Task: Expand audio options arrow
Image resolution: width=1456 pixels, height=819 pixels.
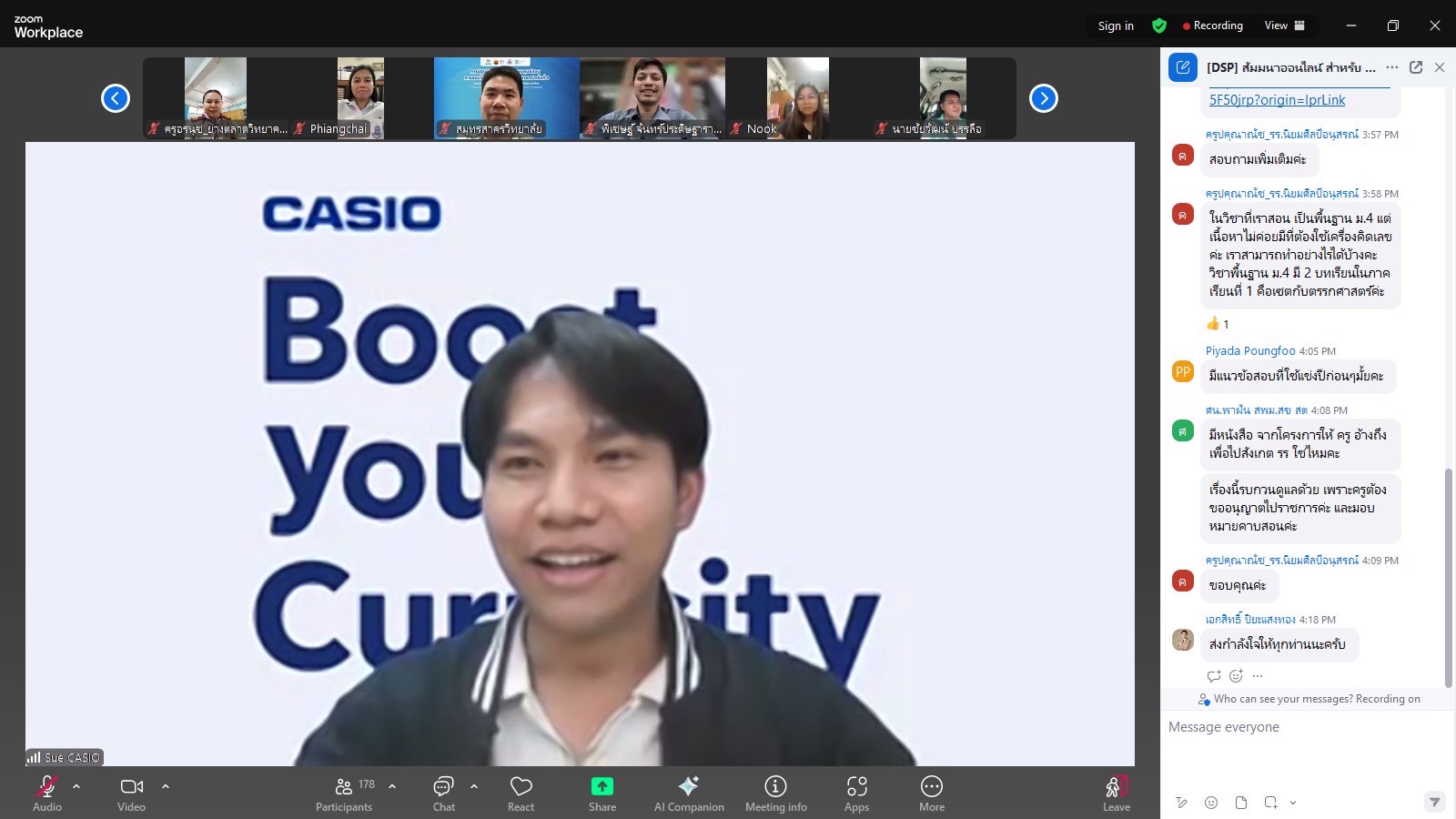Action: pos(76,786)
